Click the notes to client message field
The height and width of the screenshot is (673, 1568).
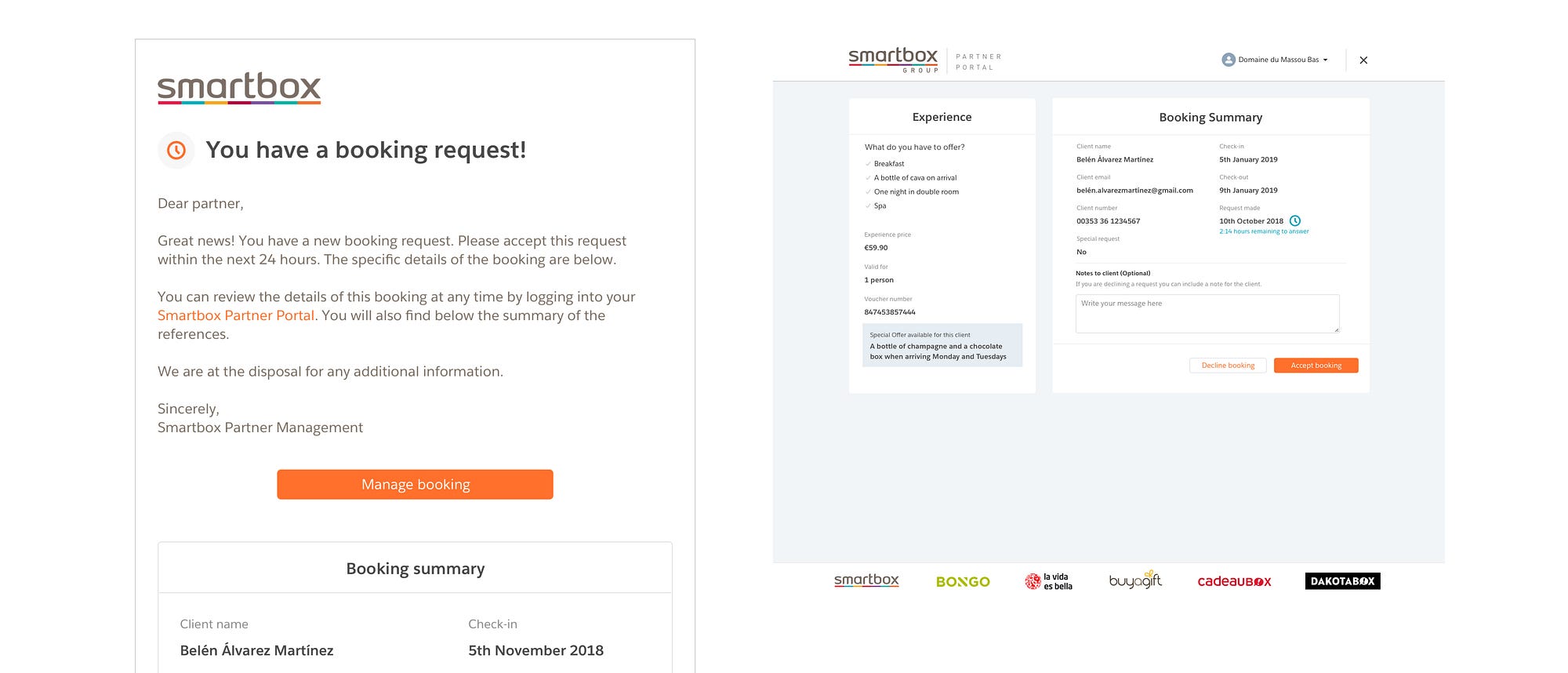(1207, 314)
